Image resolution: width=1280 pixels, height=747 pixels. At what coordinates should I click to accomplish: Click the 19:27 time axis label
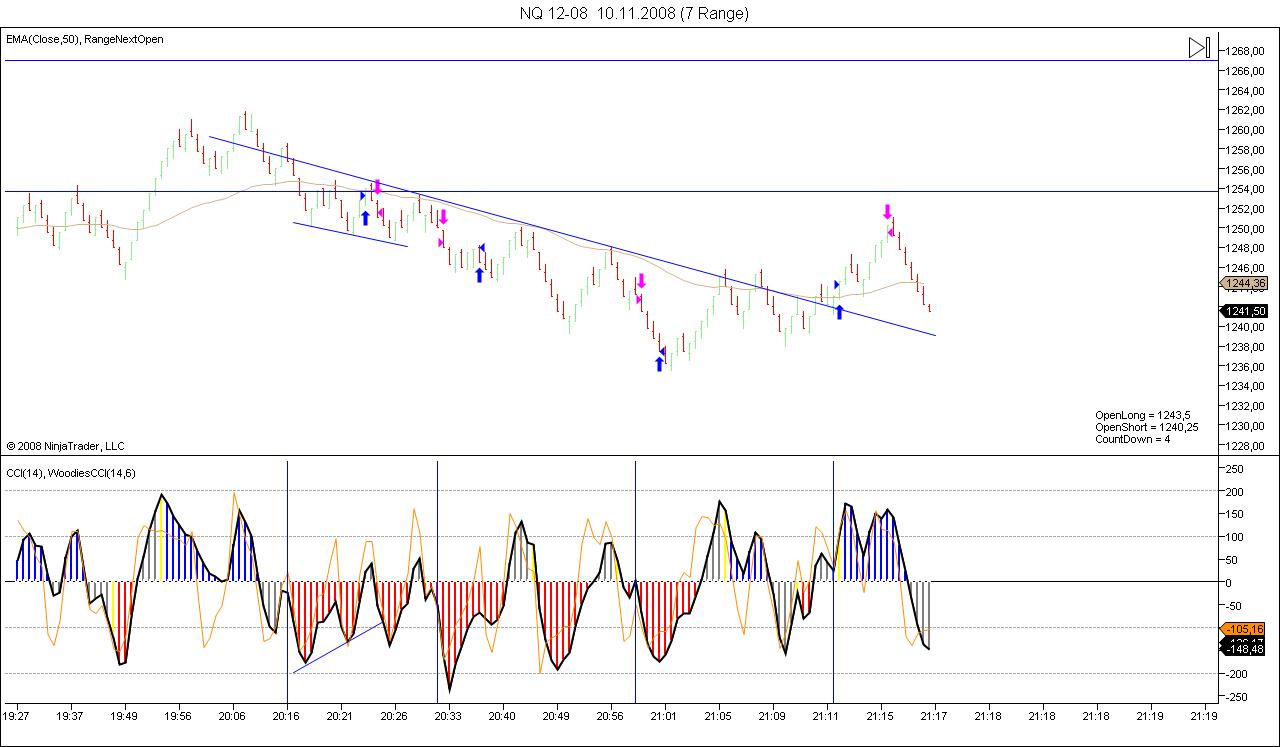tap(16, 716)
